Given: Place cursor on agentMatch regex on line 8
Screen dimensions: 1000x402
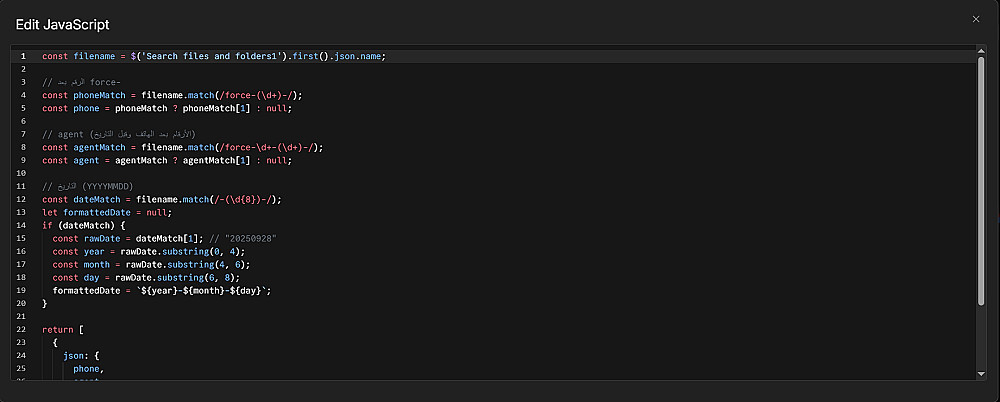Looking at the screenshot, I should (266, 147).
